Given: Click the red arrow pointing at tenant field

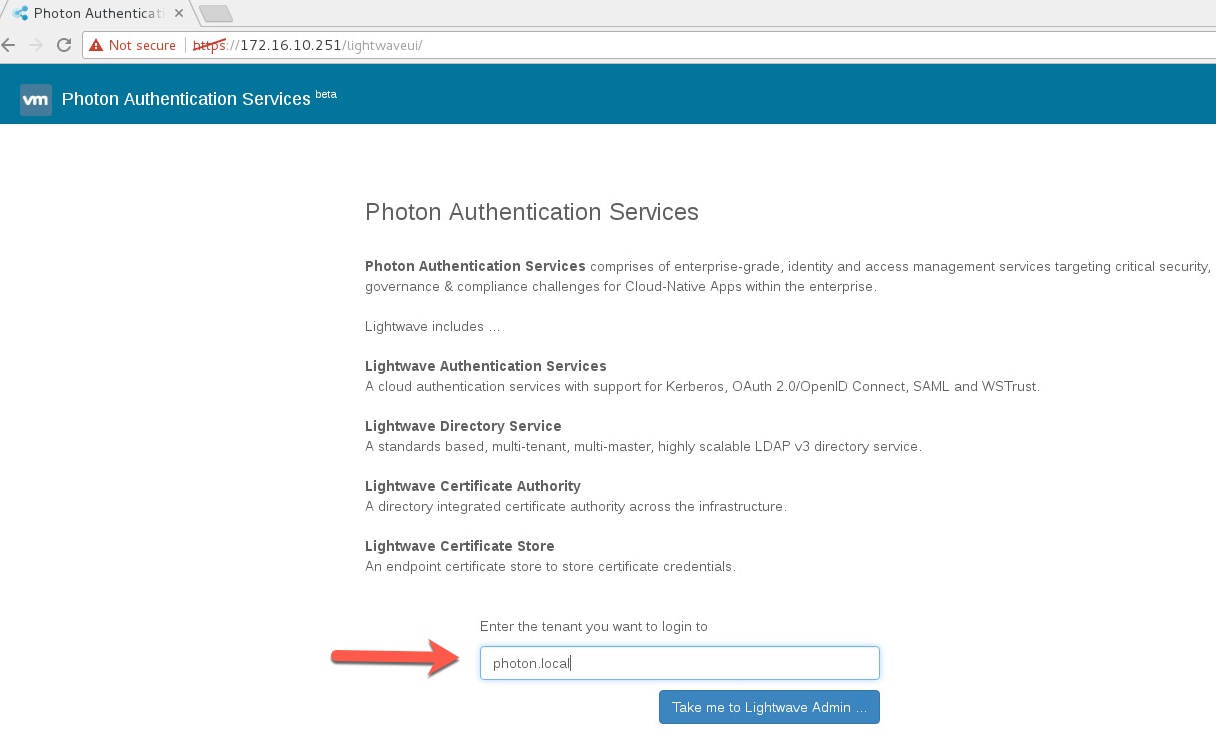Looking at the screenshot, I should pos(396,658).
